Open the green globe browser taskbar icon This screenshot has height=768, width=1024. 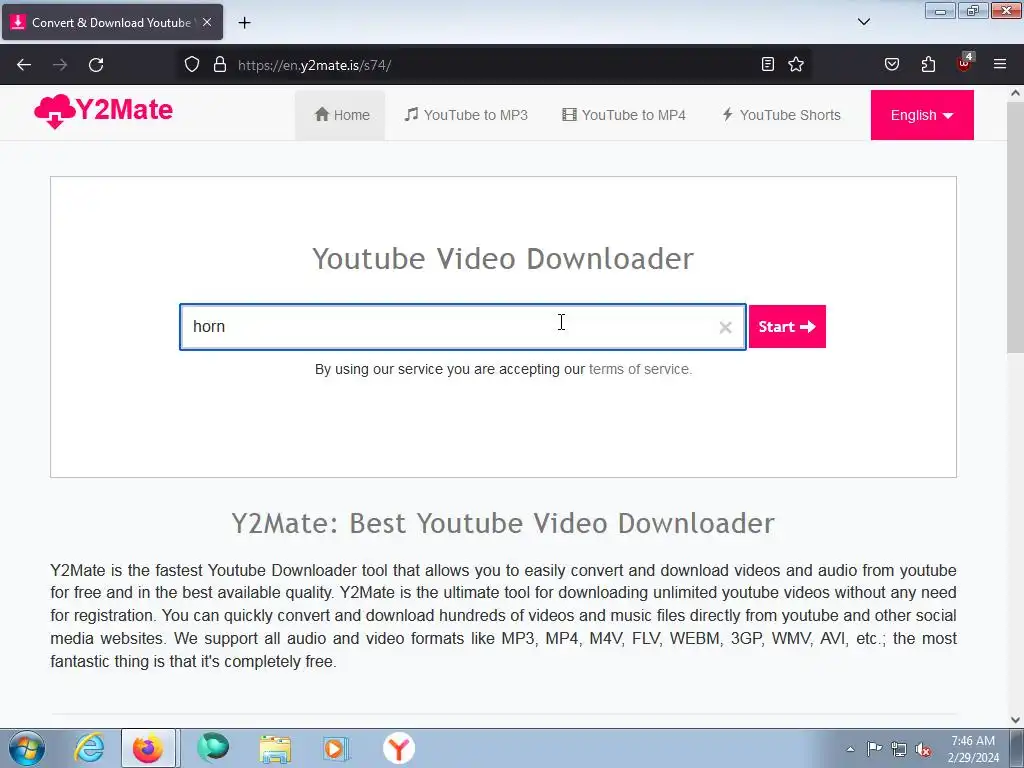(213, 748)
